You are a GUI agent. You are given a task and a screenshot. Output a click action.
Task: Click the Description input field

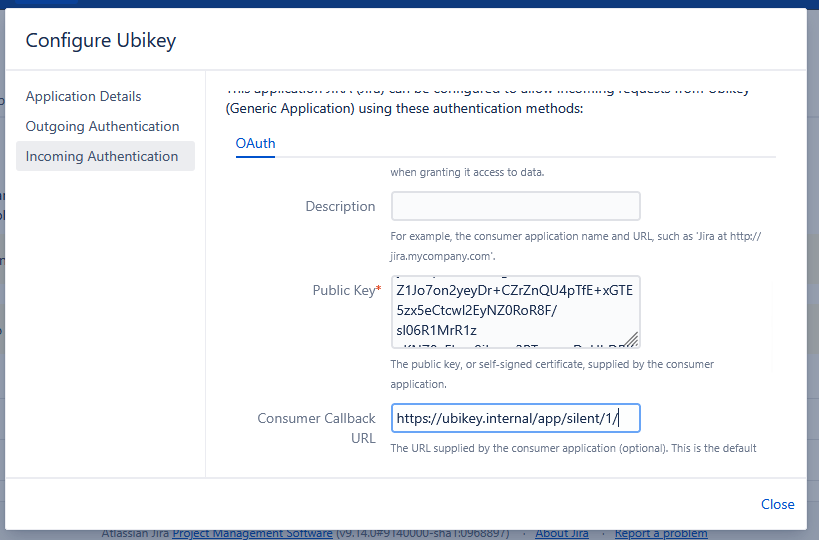(x=516, y=206)
